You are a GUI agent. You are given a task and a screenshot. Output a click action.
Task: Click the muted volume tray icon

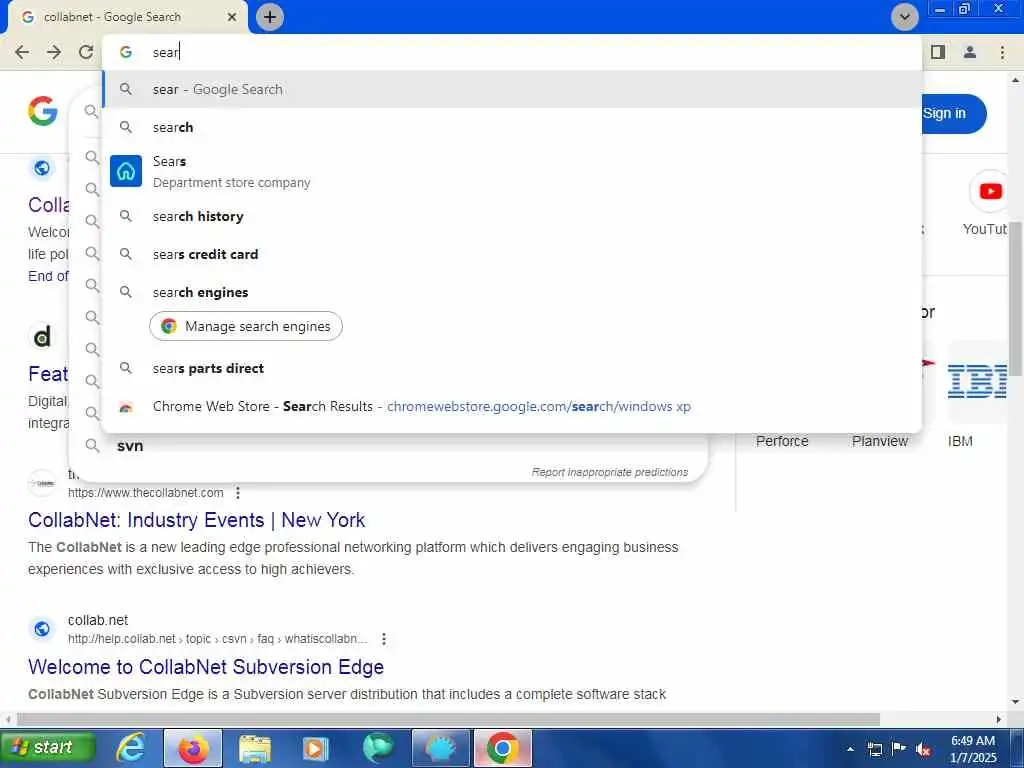click(x=923, y=750)
